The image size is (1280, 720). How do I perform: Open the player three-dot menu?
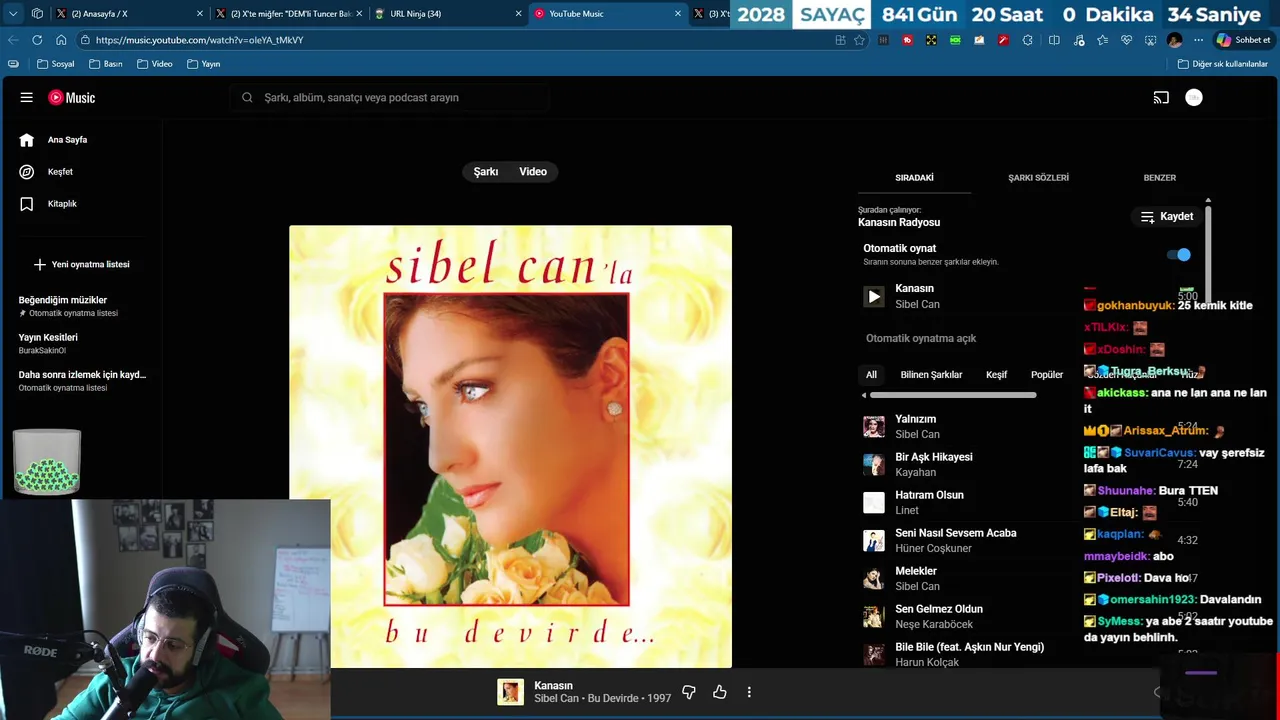[749, 692]
